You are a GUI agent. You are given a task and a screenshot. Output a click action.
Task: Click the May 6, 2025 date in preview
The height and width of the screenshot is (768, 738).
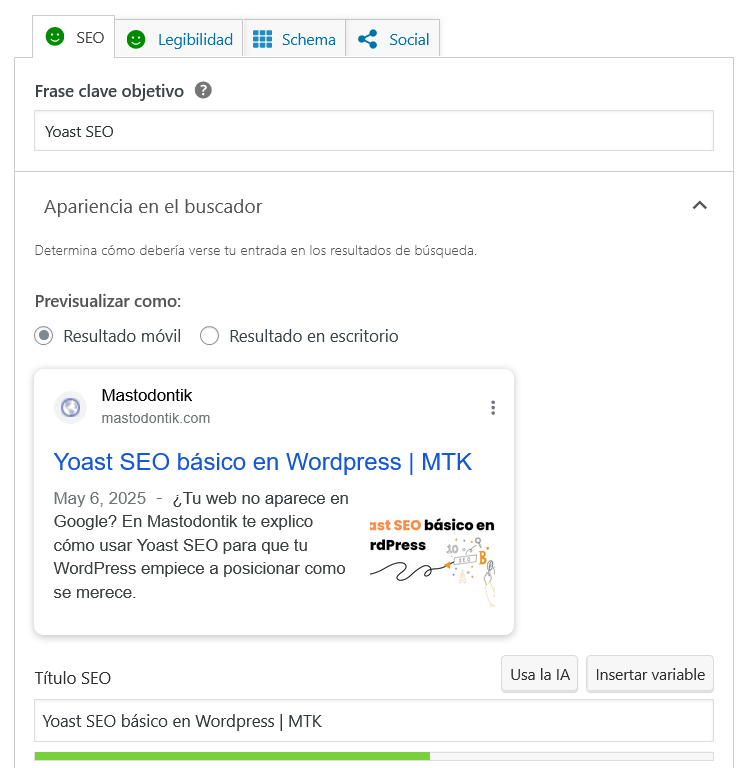[x=100, y=499]
